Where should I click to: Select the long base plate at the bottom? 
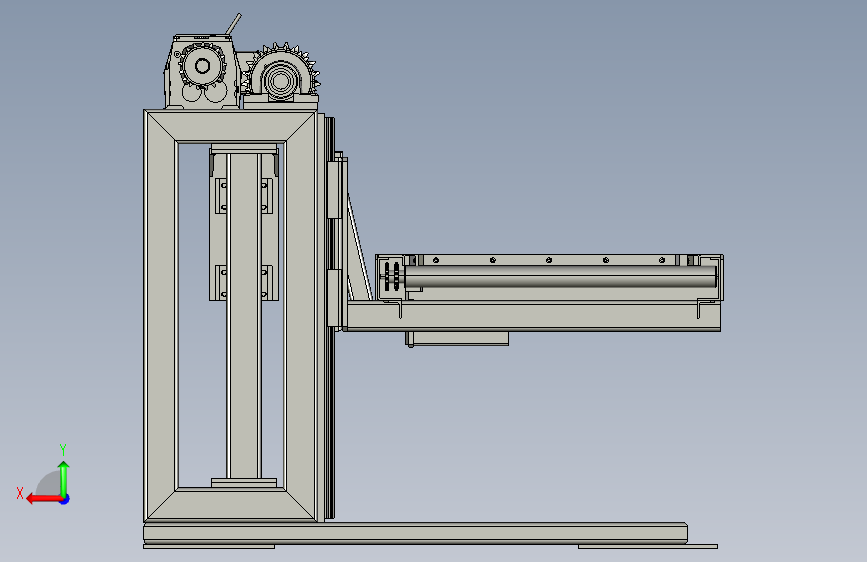click(x=415, y=533)
